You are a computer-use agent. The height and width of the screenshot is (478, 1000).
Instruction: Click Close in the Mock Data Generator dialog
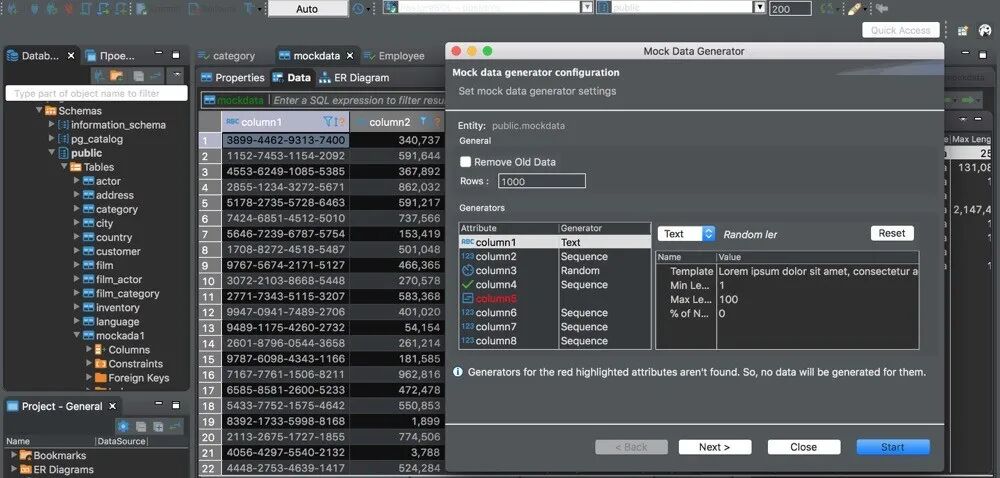(x=803, y=447)
